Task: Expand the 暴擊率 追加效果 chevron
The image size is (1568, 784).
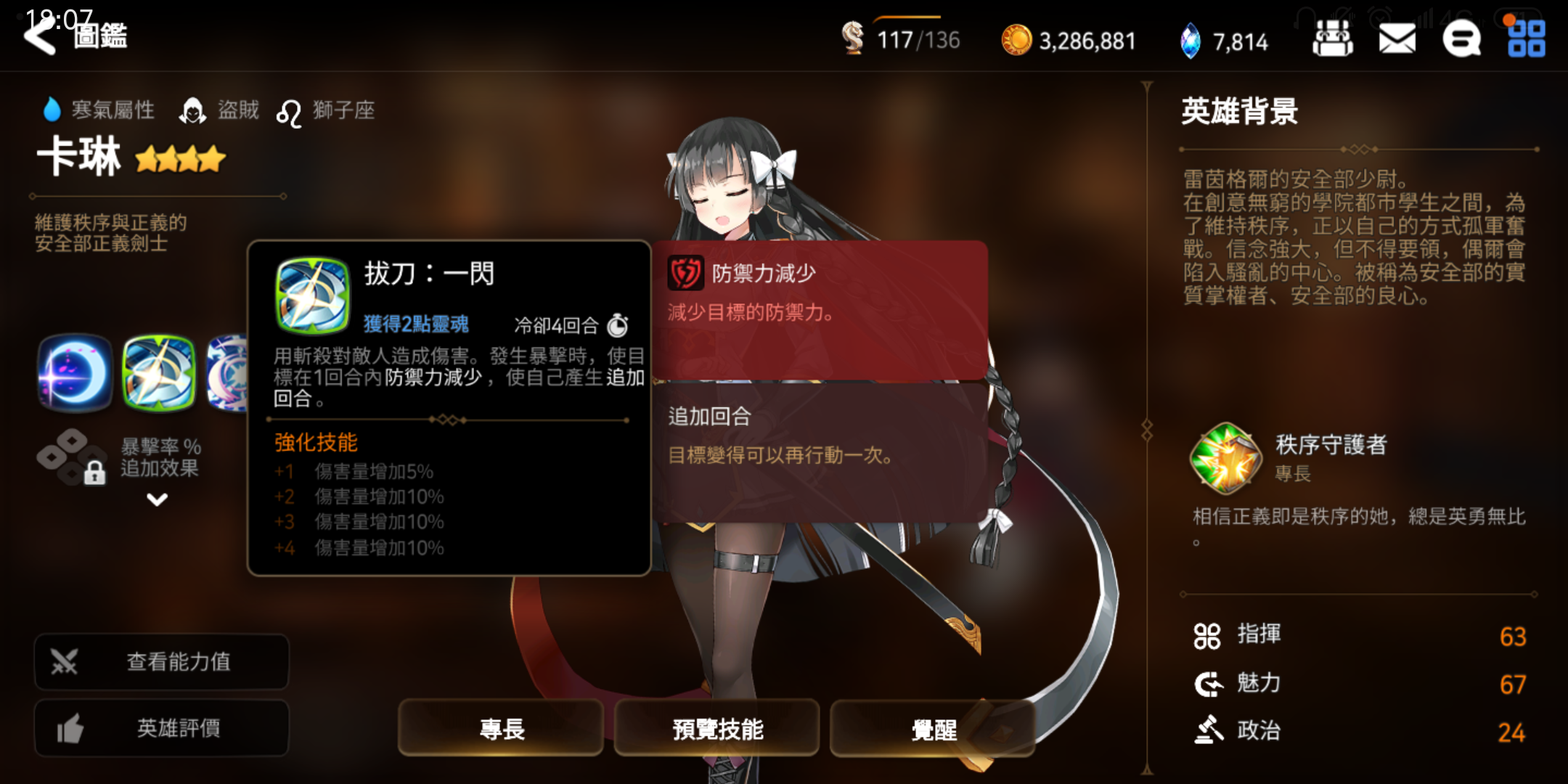Action: click(157, 499)
